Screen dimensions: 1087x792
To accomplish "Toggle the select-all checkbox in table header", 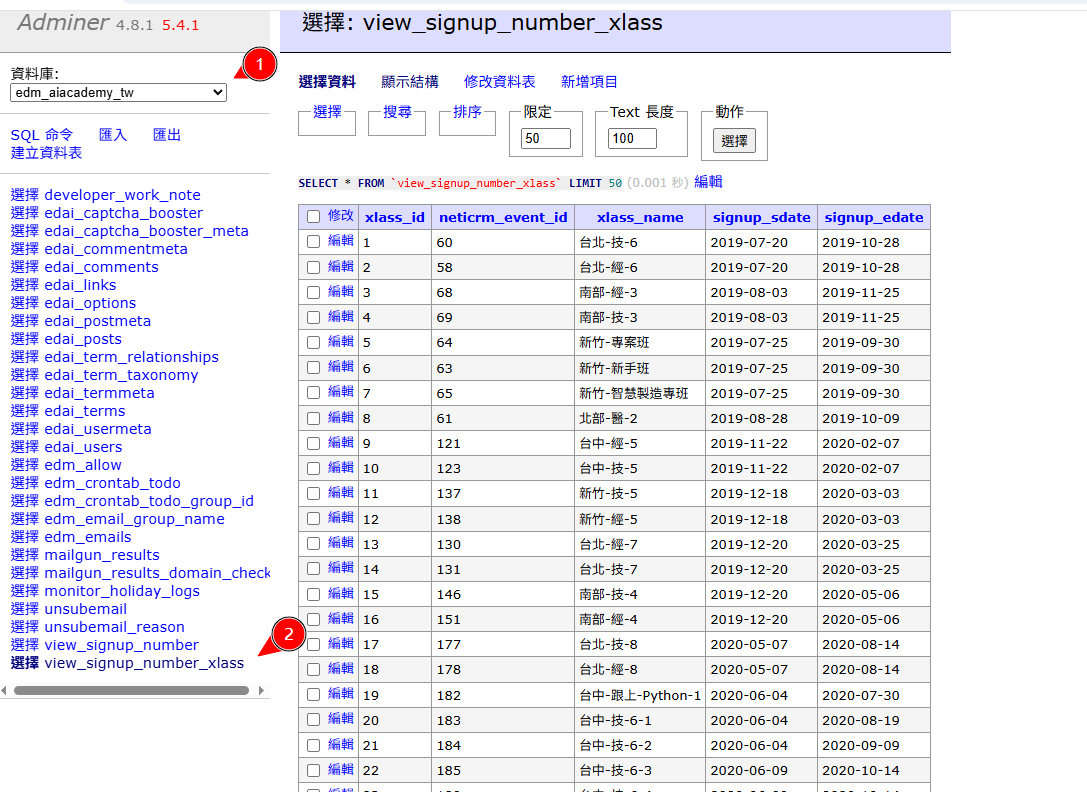I will (314, 216).
